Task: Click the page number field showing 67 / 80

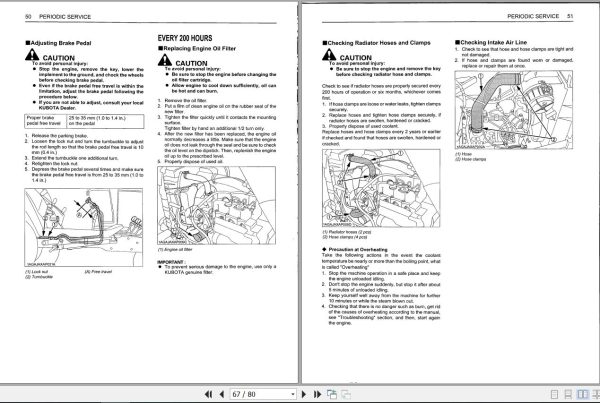Action: pyautogui.click(x=263, y=394)
